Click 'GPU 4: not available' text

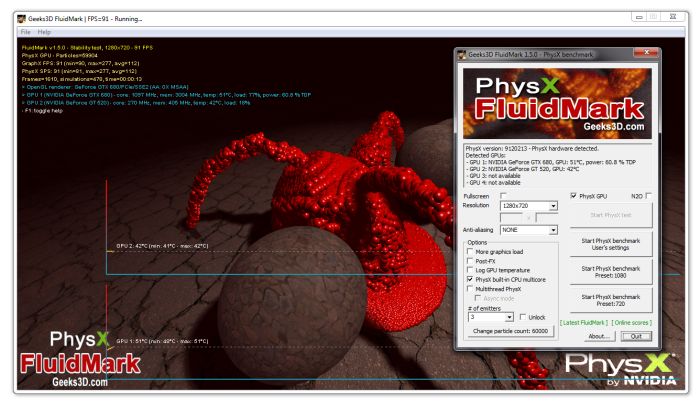click(x=493, y=183)
